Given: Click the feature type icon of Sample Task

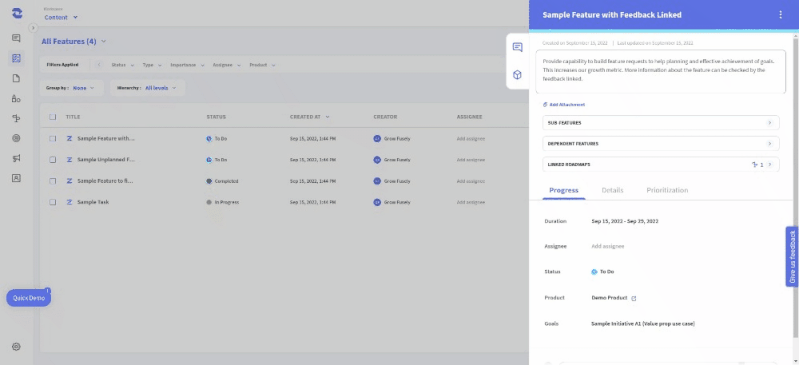Looking at the screenshot, I should (x=69, y=202).
